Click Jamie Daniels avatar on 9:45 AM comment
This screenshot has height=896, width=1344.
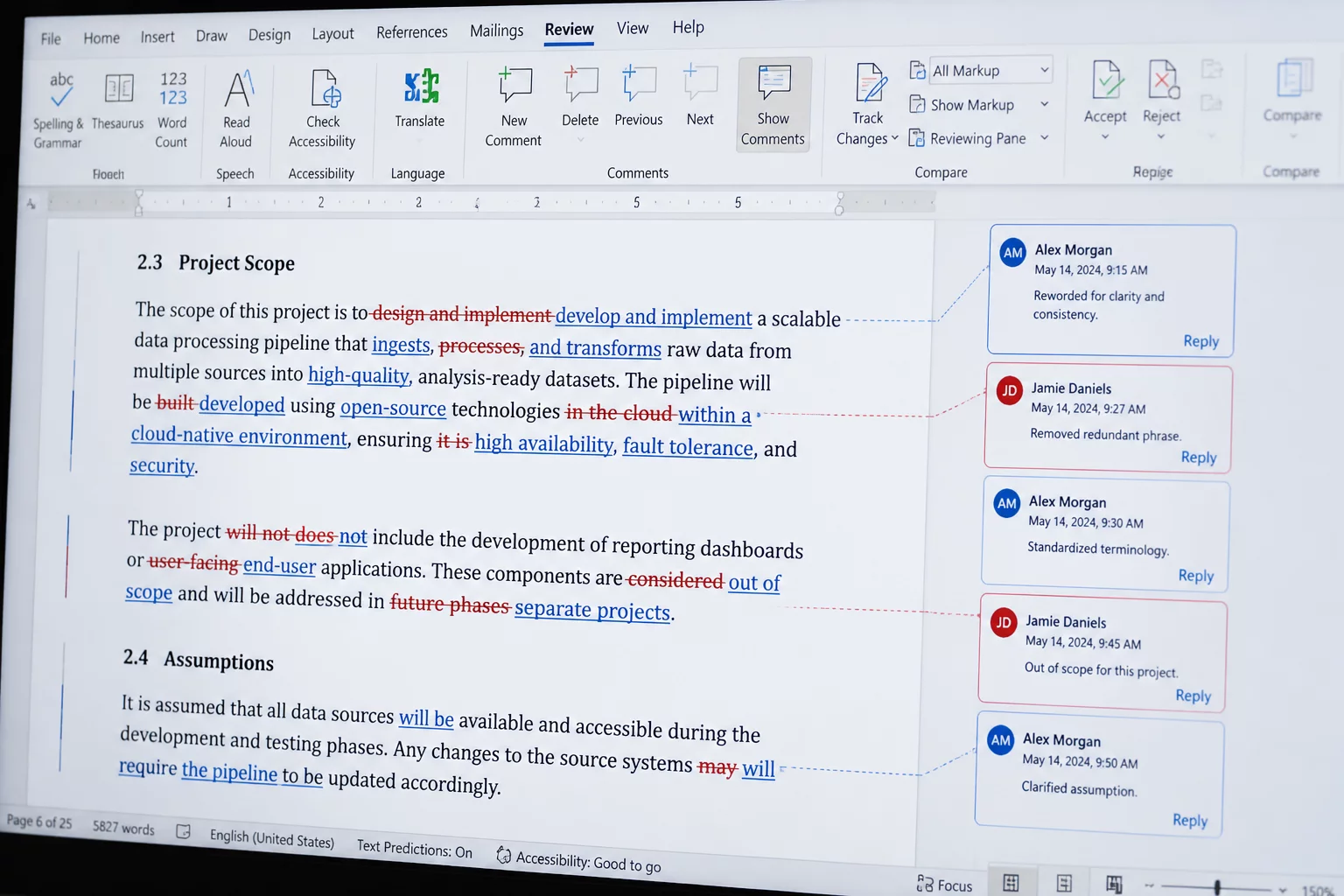coord(1004,623)
